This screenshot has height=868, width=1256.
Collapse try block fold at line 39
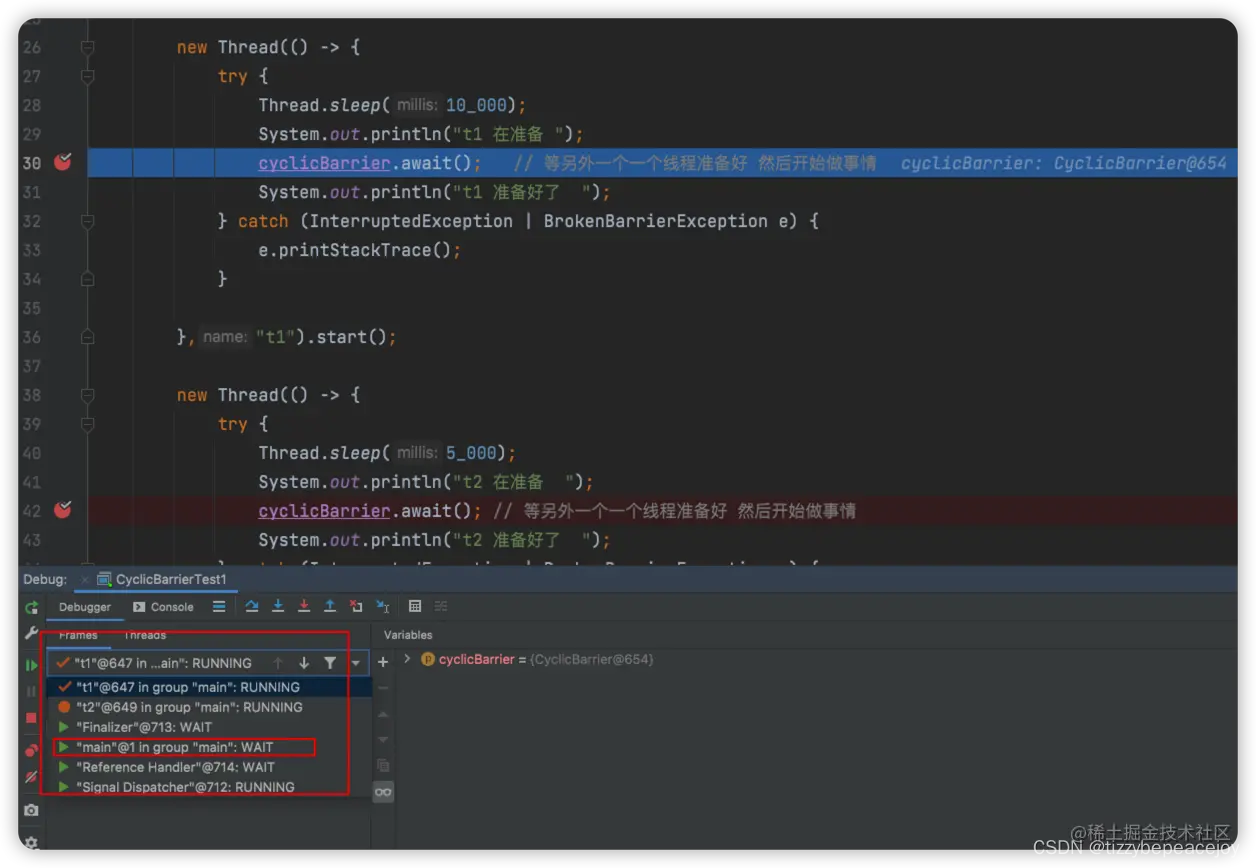click(x=87, y=424)
